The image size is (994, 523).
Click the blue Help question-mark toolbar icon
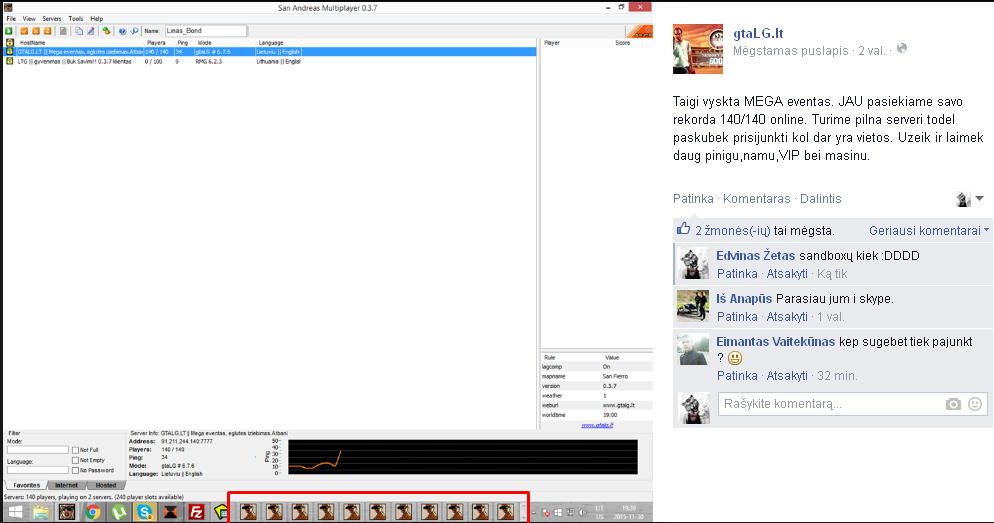[122, 31]
